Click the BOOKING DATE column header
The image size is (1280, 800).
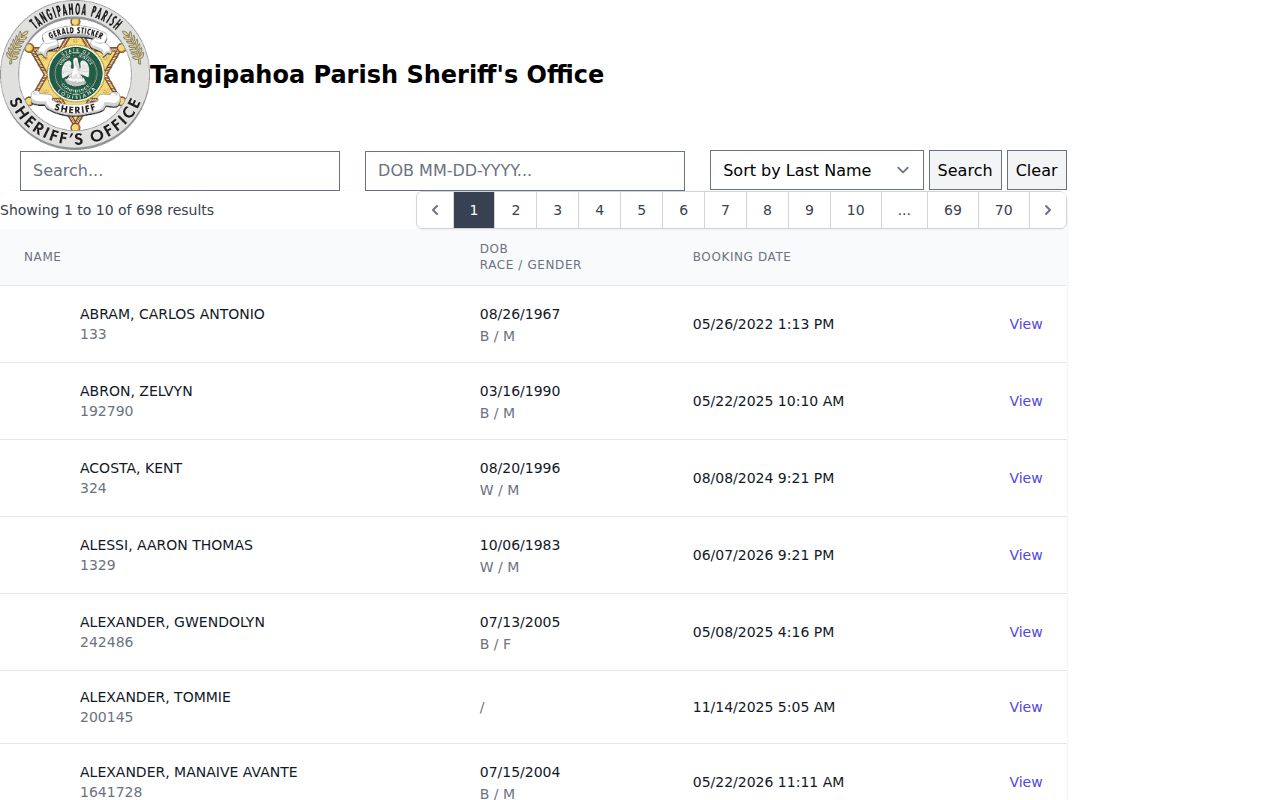[742, 257]
